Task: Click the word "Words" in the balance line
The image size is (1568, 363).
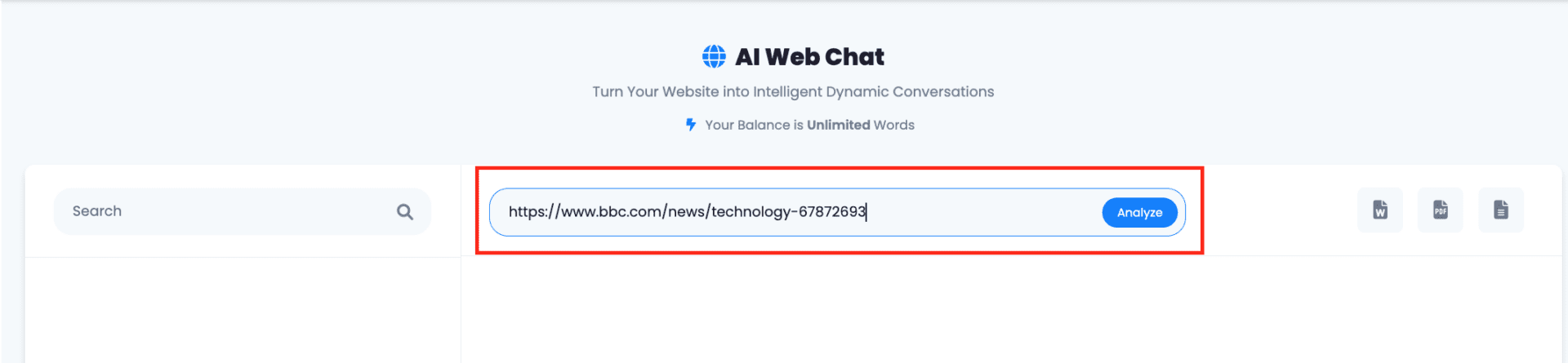Action: pyautogui.click(x=894, y=125)
